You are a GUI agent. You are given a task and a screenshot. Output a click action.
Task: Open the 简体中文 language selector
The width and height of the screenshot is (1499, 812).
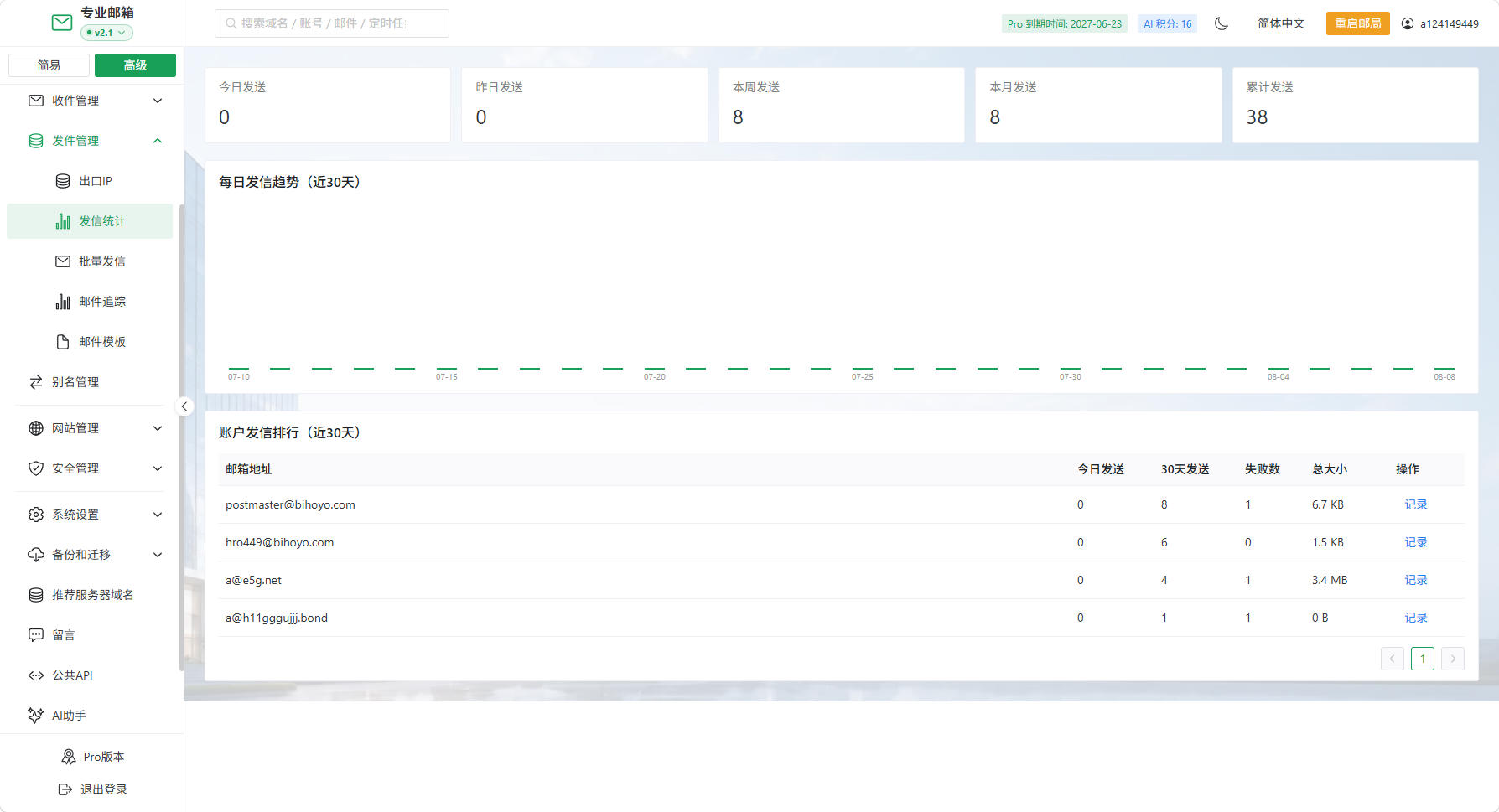click(1281, 23)
